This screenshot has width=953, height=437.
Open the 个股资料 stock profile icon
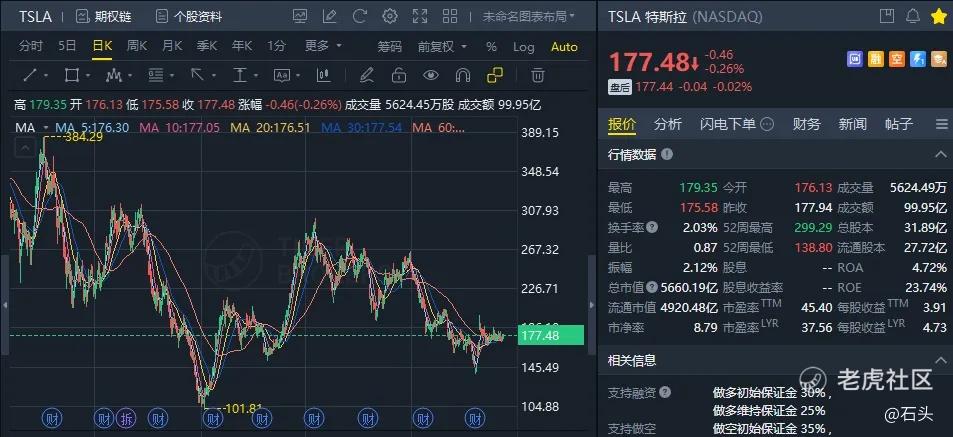pyautogui.click(x=161, y=16)
